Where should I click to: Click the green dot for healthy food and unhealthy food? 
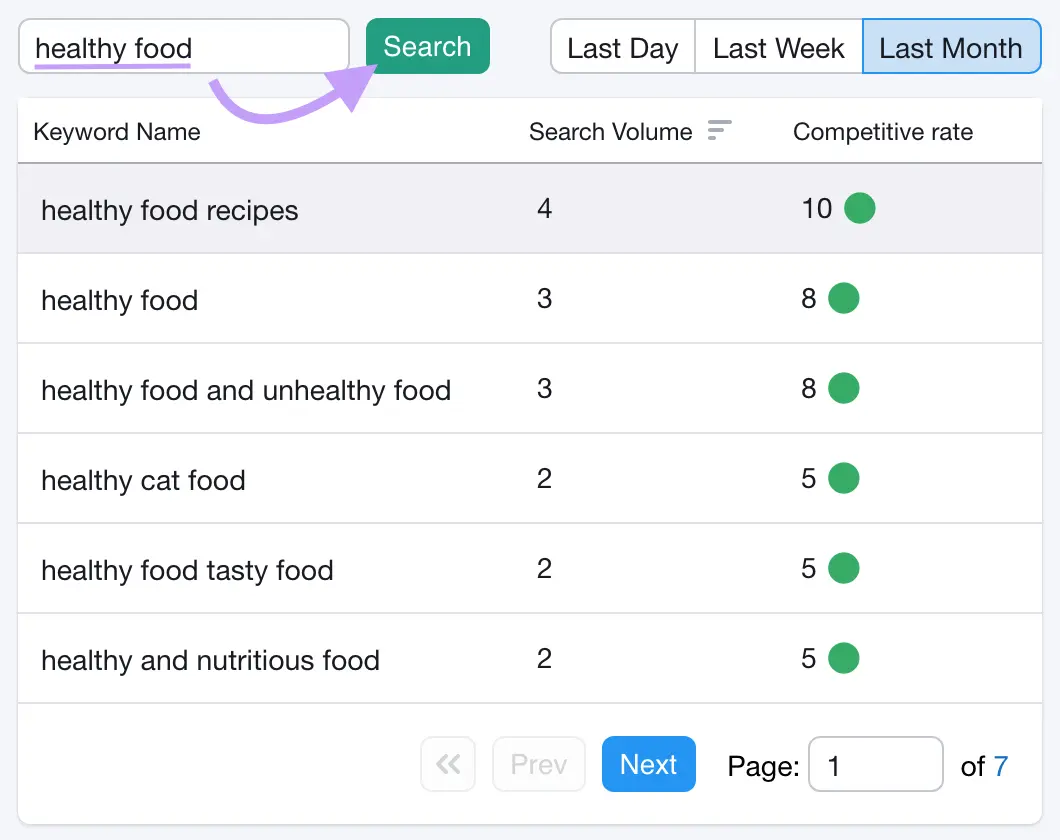coord(843,388)
